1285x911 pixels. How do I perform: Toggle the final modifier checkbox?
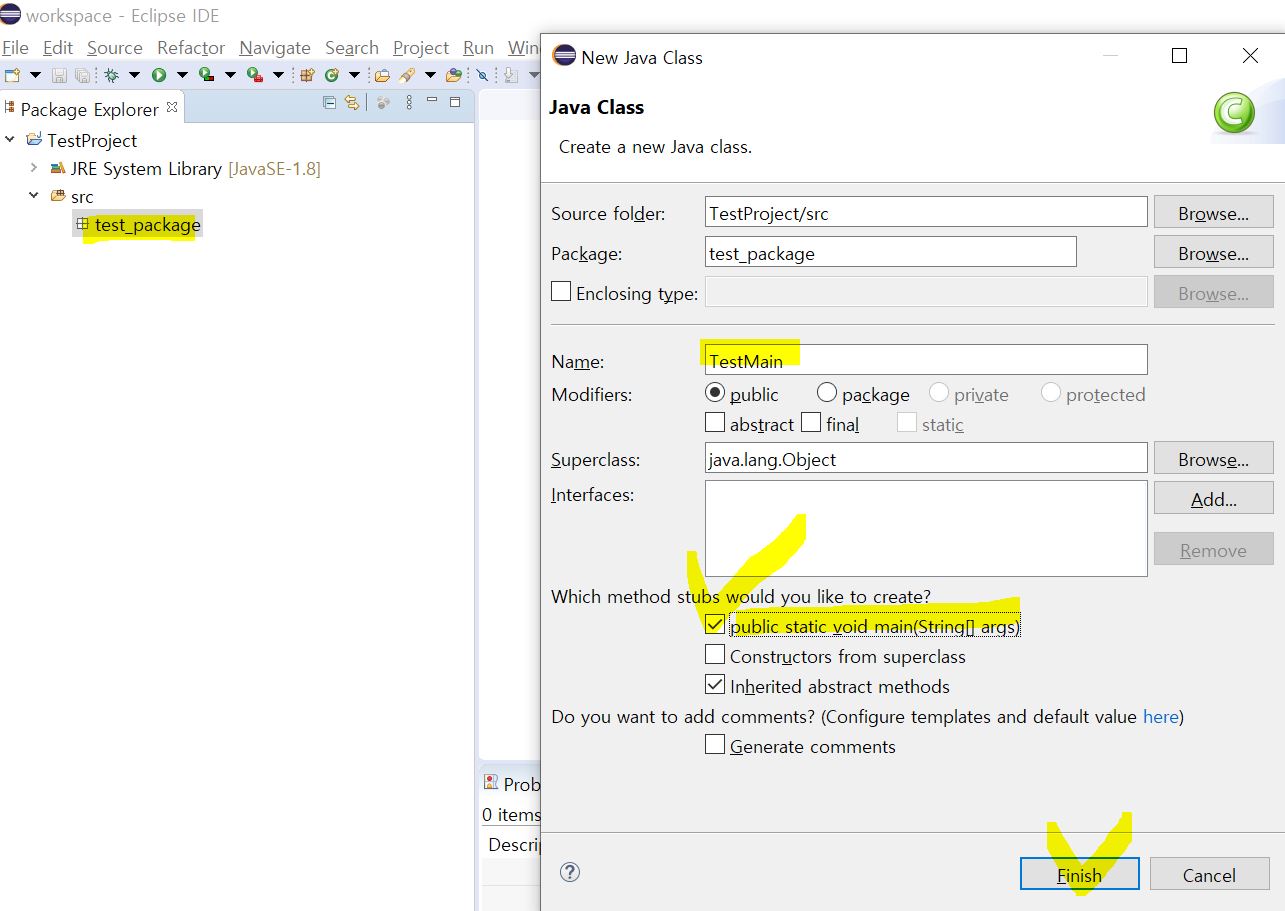(811, 423)
